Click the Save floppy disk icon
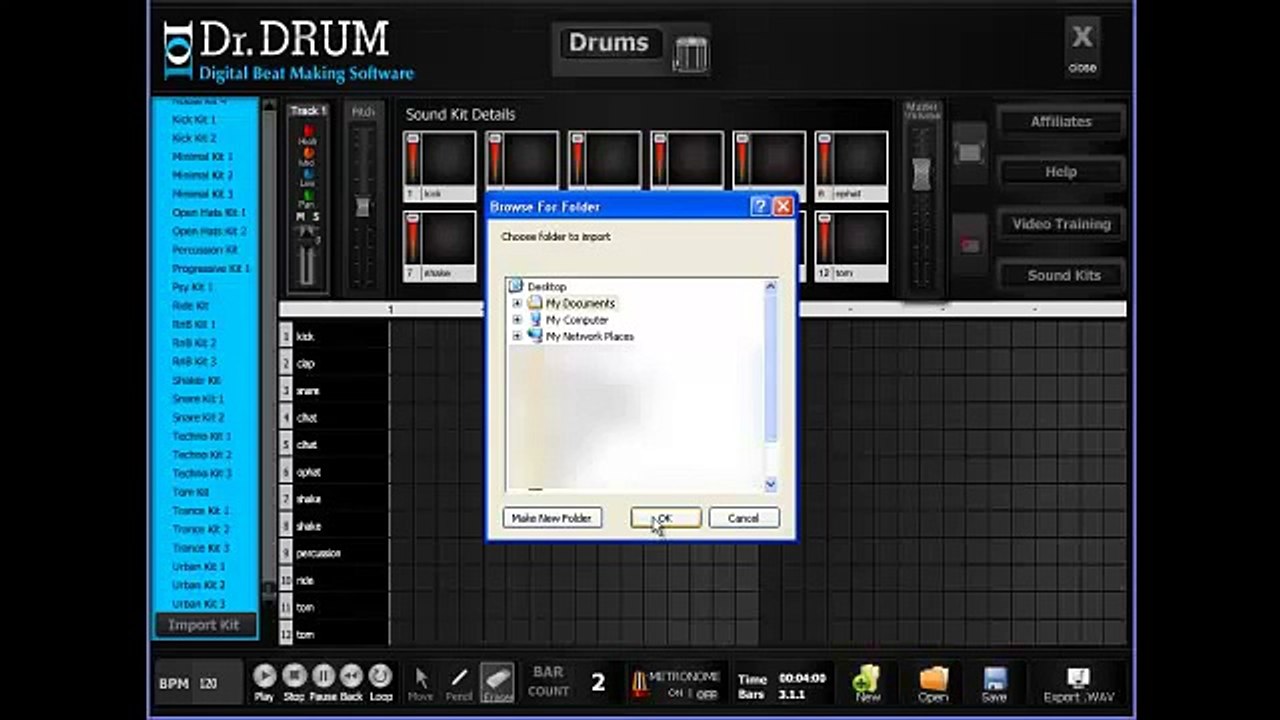This screenshot has height=720, width=1280. coord(994,683)
